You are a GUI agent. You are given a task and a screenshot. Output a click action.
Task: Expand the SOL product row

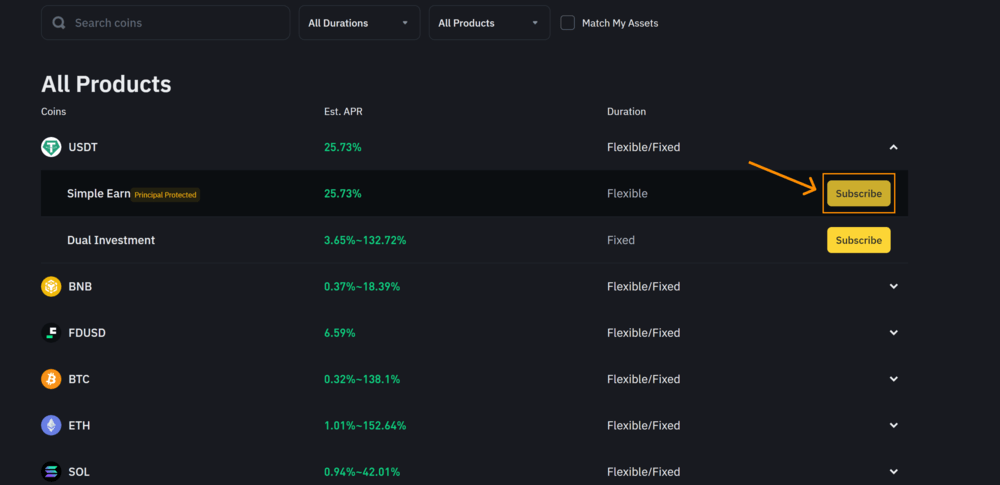coord(894,471)
